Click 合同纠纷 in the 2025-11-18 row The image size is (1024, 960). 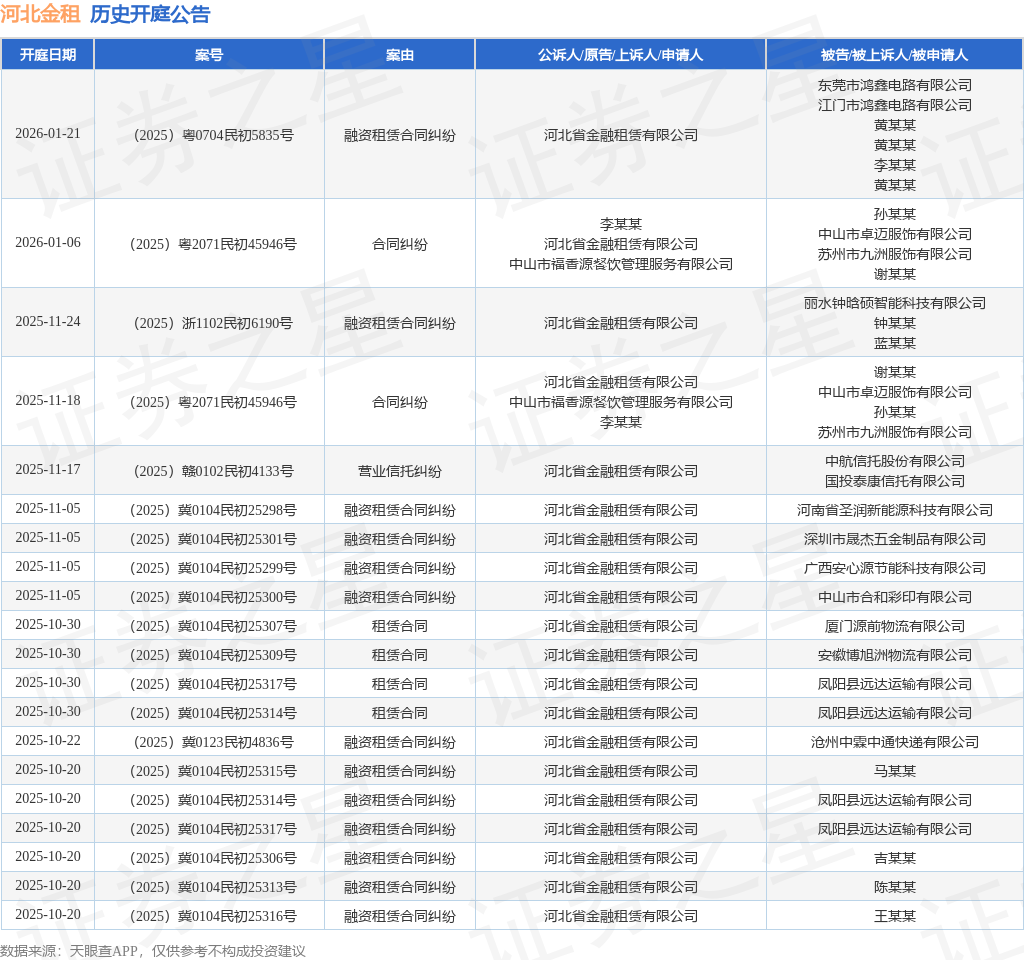coord(400,402)
